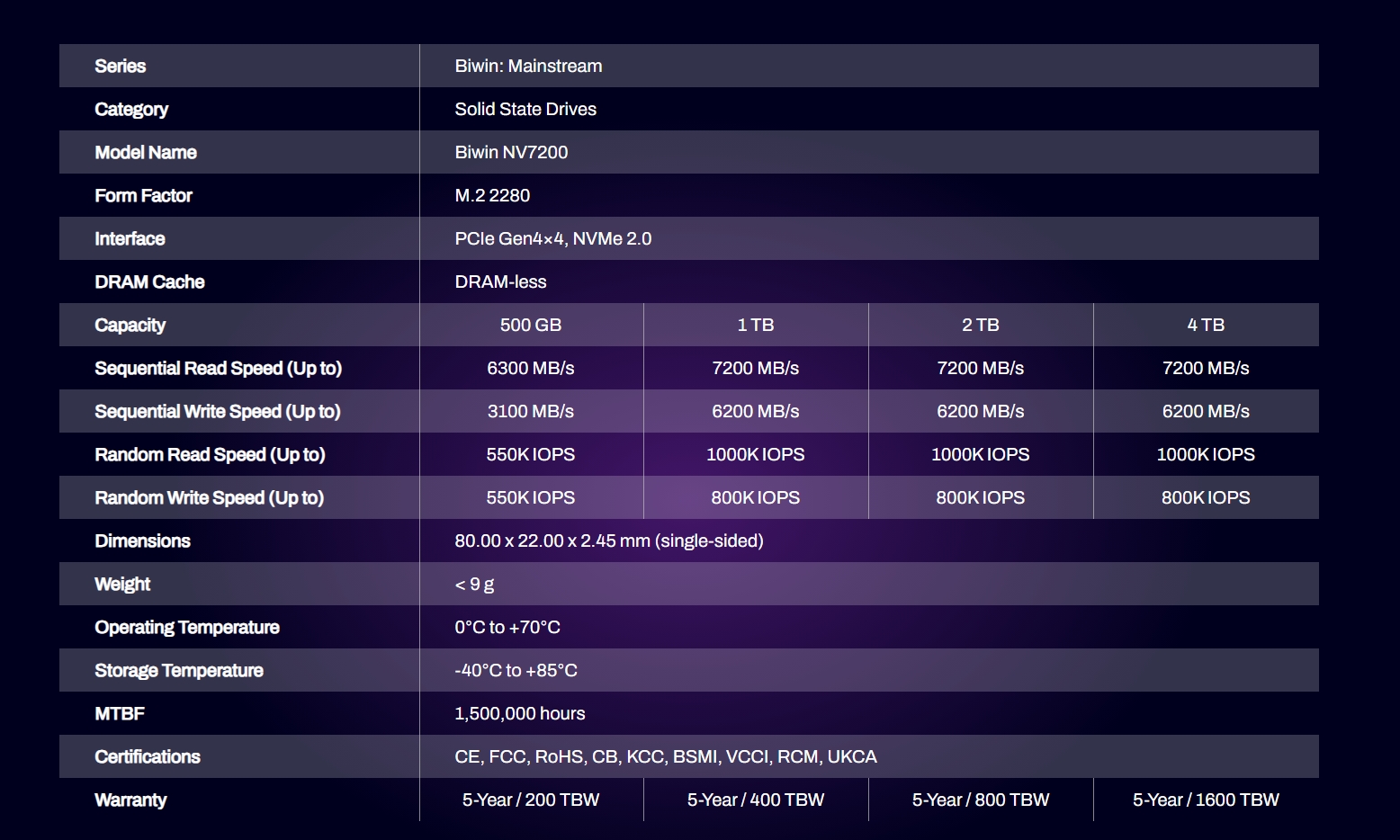This screenshot has height=840, width=1400.
Task: Select the 4 TB "1000K IOPS" cell
Action: point(1206,454)
